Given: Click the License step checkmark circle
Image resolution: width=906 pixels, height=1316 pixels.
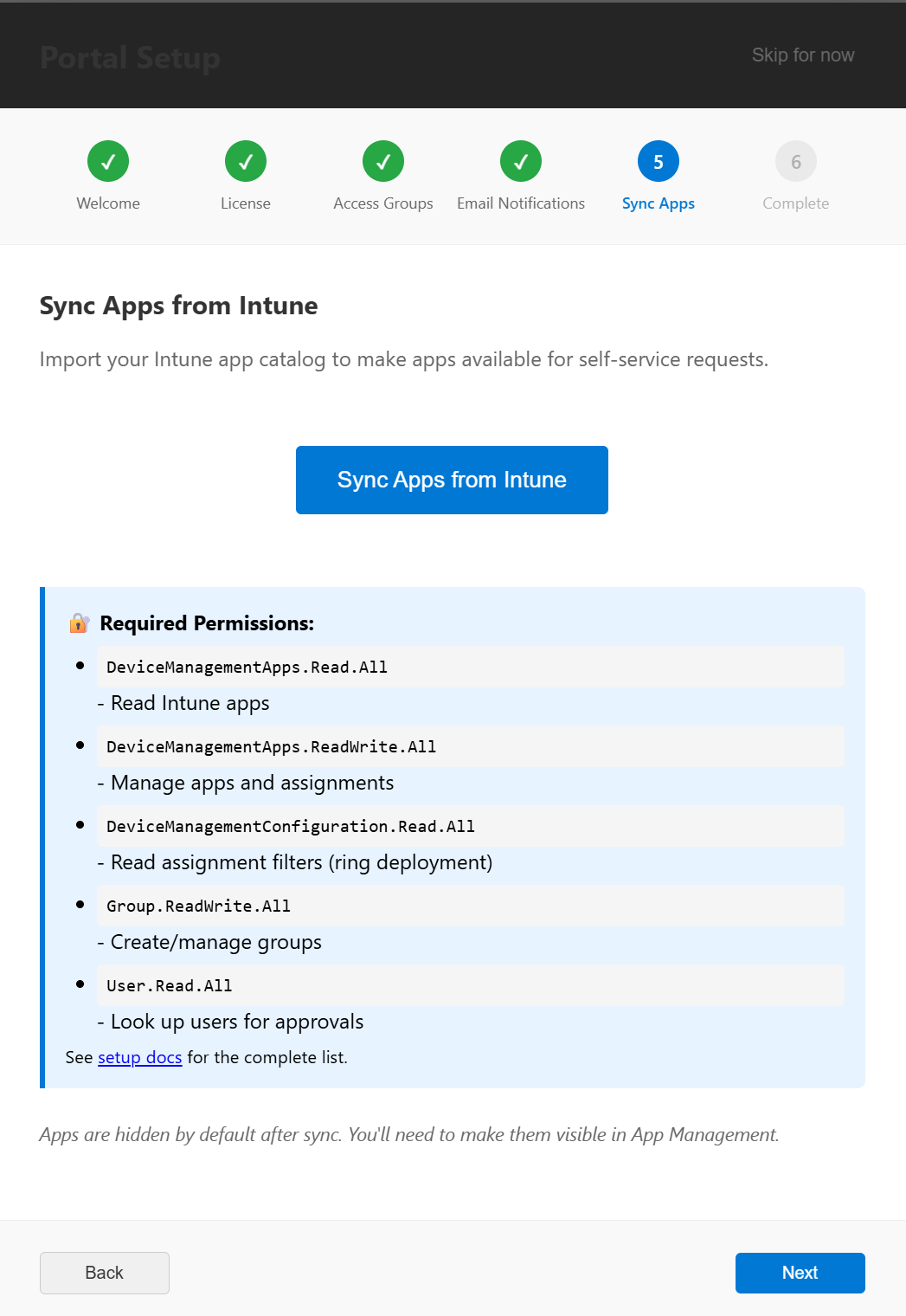Looking at the screenshot, I should pyautogui.click(x=246, y=161).
